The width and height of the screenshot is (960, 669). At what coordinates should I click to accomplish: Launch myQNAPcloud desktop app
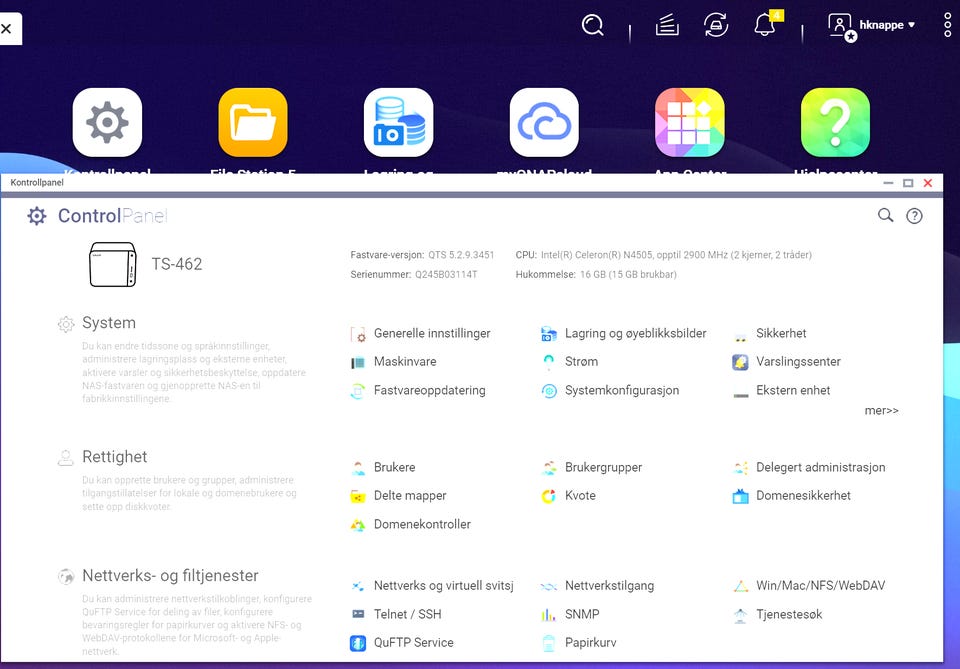click(x=544, y=122)
